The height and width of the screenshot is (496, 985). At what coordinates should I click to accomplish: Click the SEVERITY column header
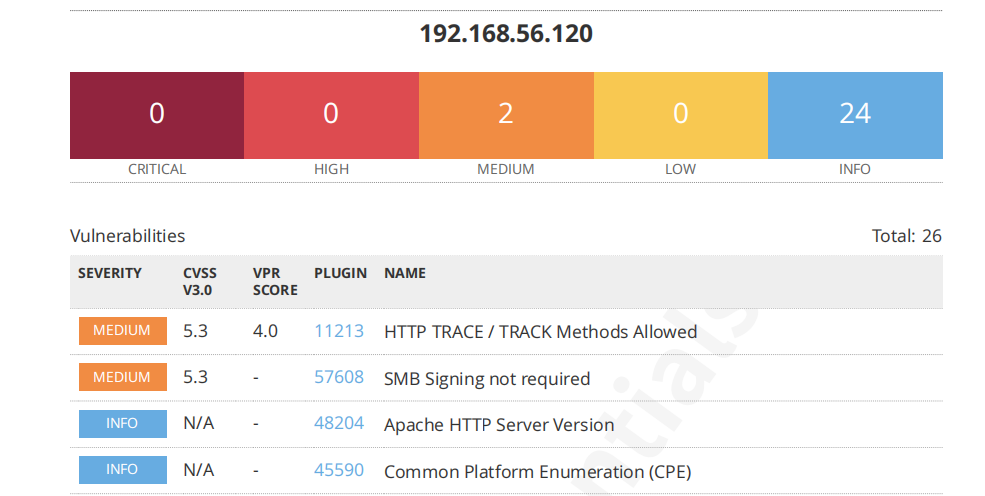click(x=110, y=273)
